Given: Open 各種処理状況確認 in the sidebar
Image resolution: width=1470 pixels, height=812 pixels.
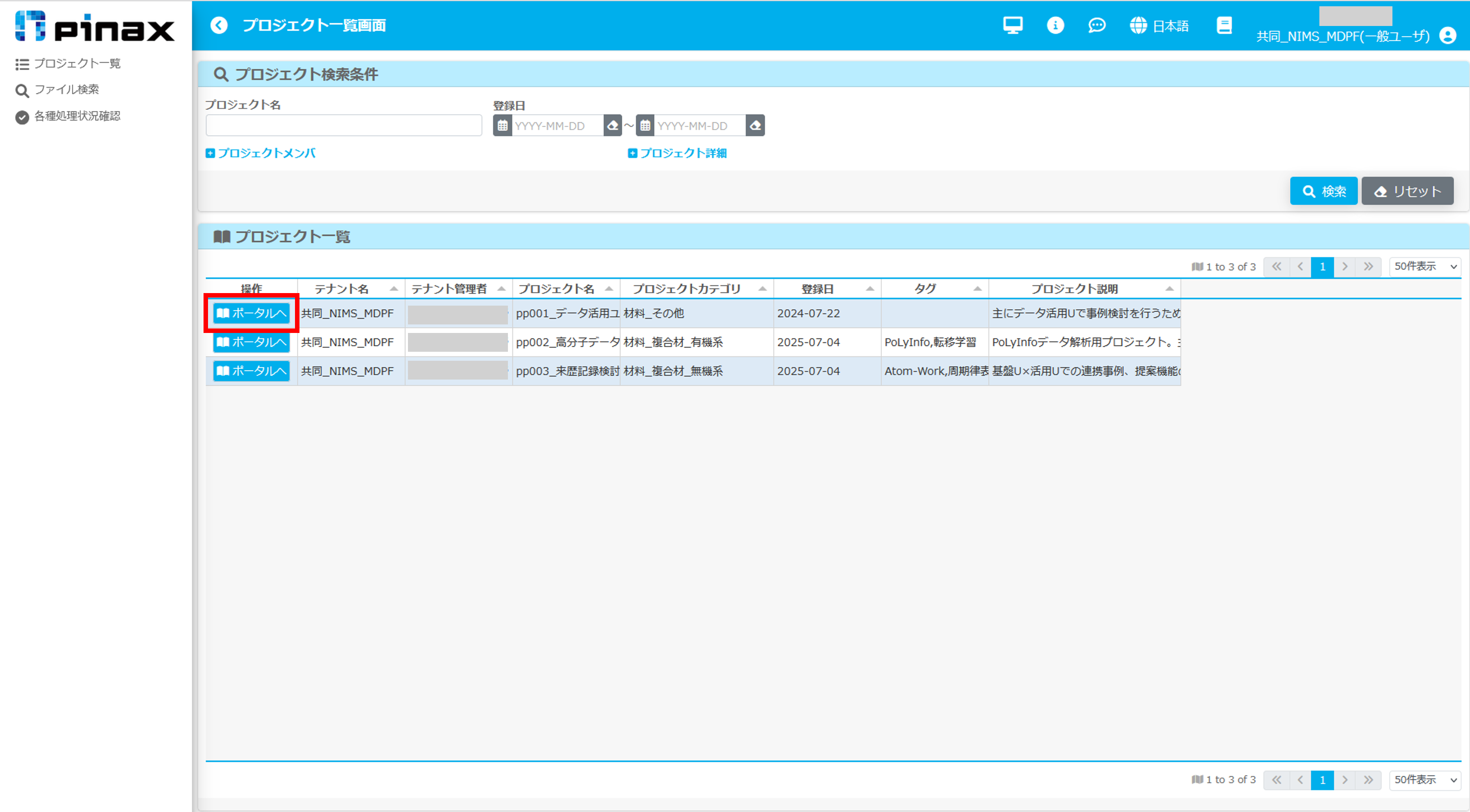Looking at the screenshot, I should tap(77, 117).
